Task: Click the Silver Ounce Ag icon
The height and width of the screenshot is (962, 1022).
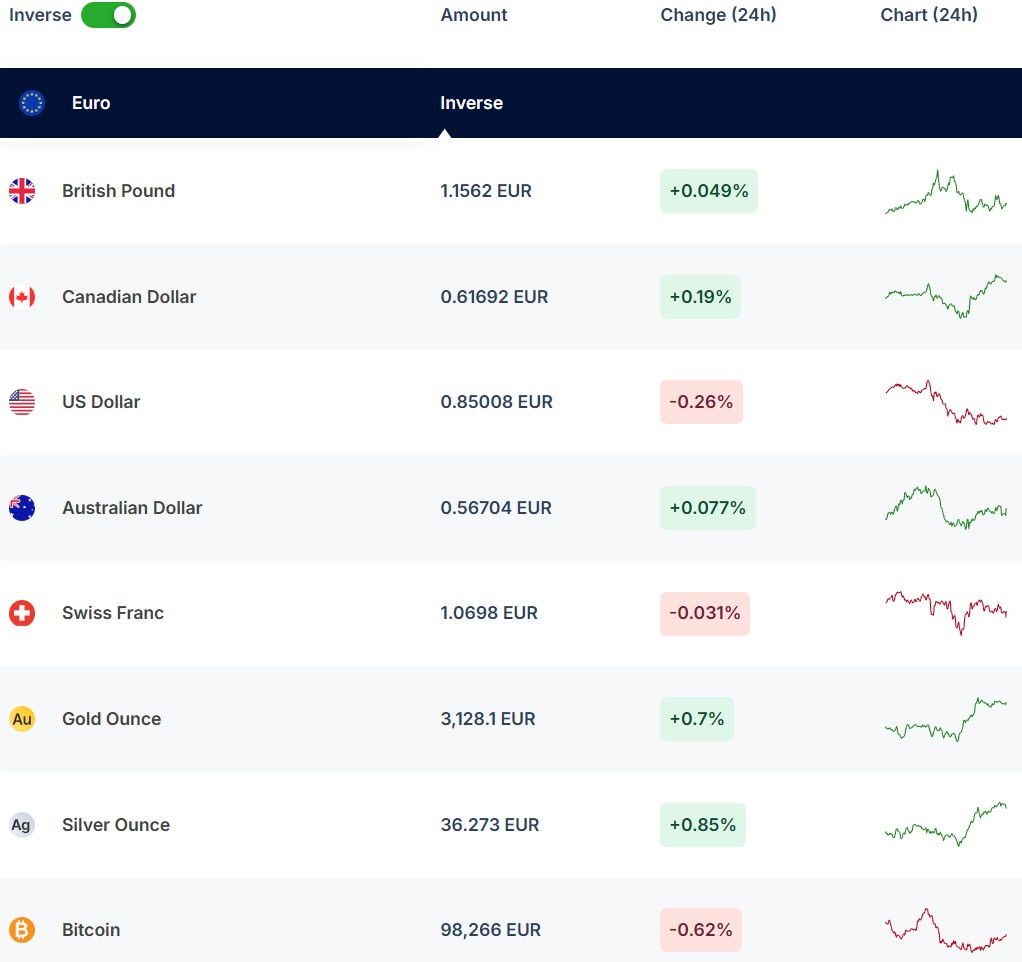Action: point(22,825)
